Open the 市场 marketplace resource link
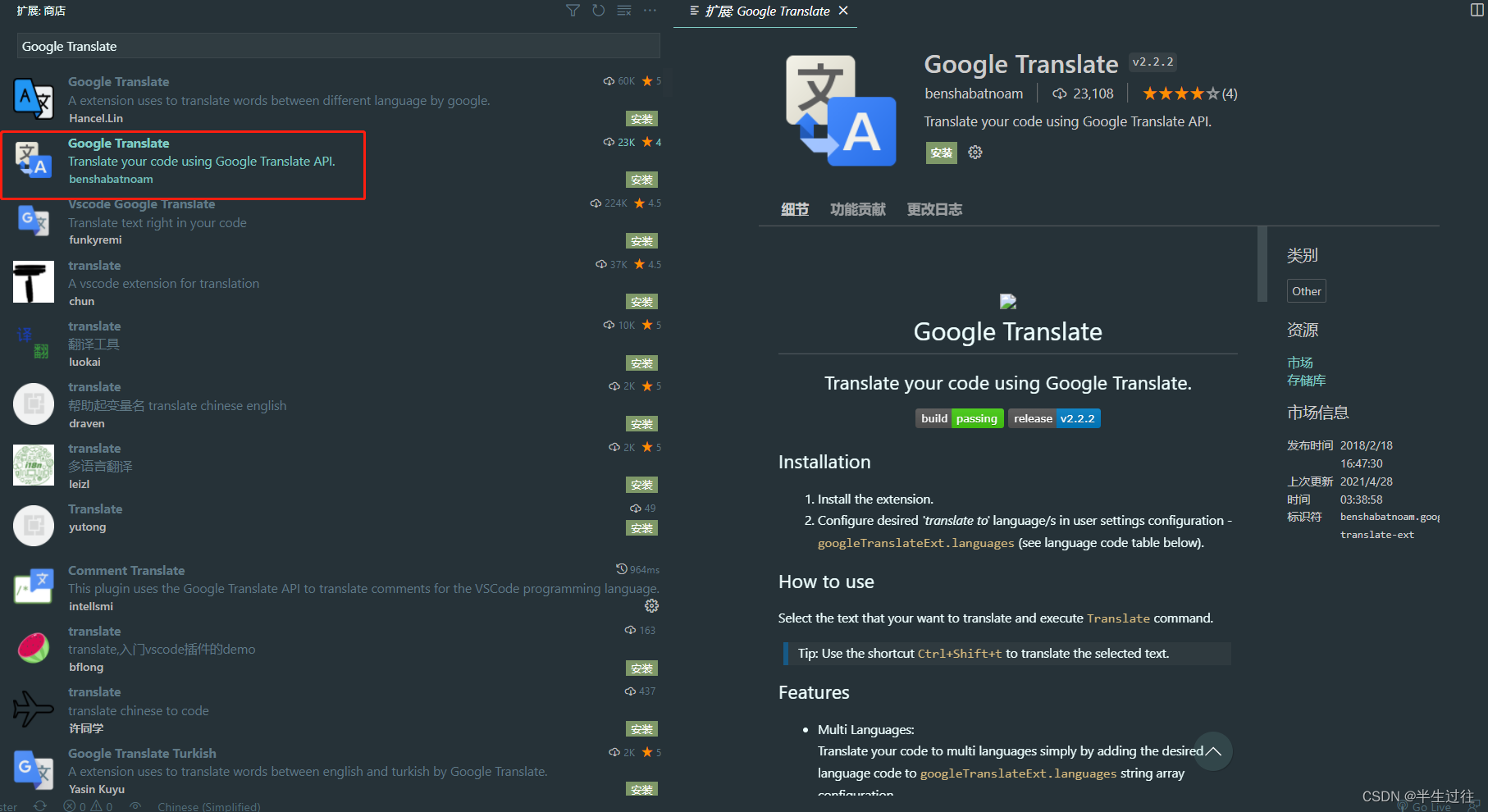1488x812 pixels. click(x=1300, y=363)
